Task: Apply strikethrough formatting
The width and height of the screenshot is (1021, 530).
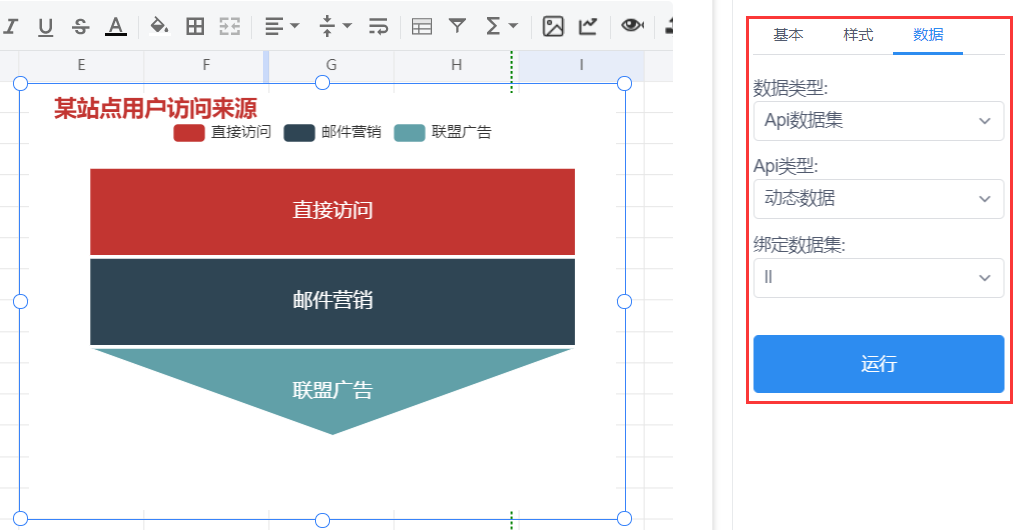Action: click(80, 27)
